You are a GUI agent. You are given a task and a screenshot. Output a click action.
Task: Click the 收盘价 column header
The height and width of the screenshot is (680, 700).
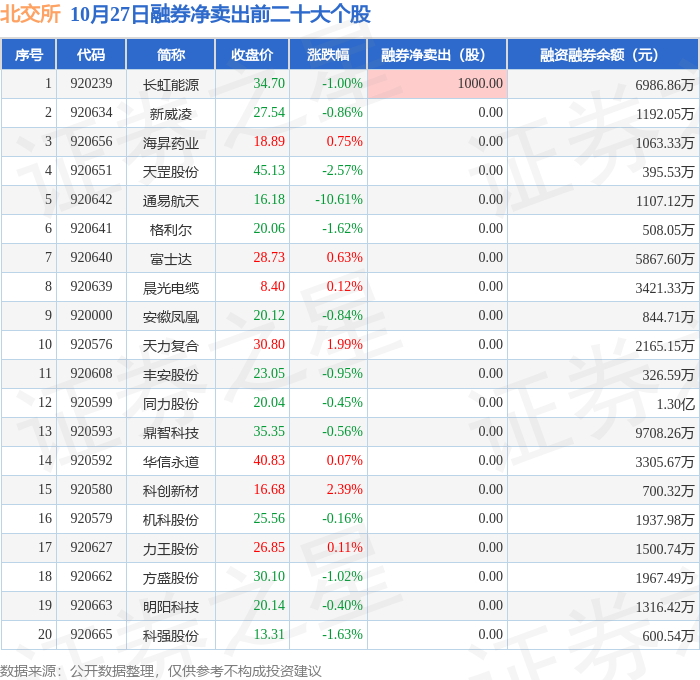252,54
